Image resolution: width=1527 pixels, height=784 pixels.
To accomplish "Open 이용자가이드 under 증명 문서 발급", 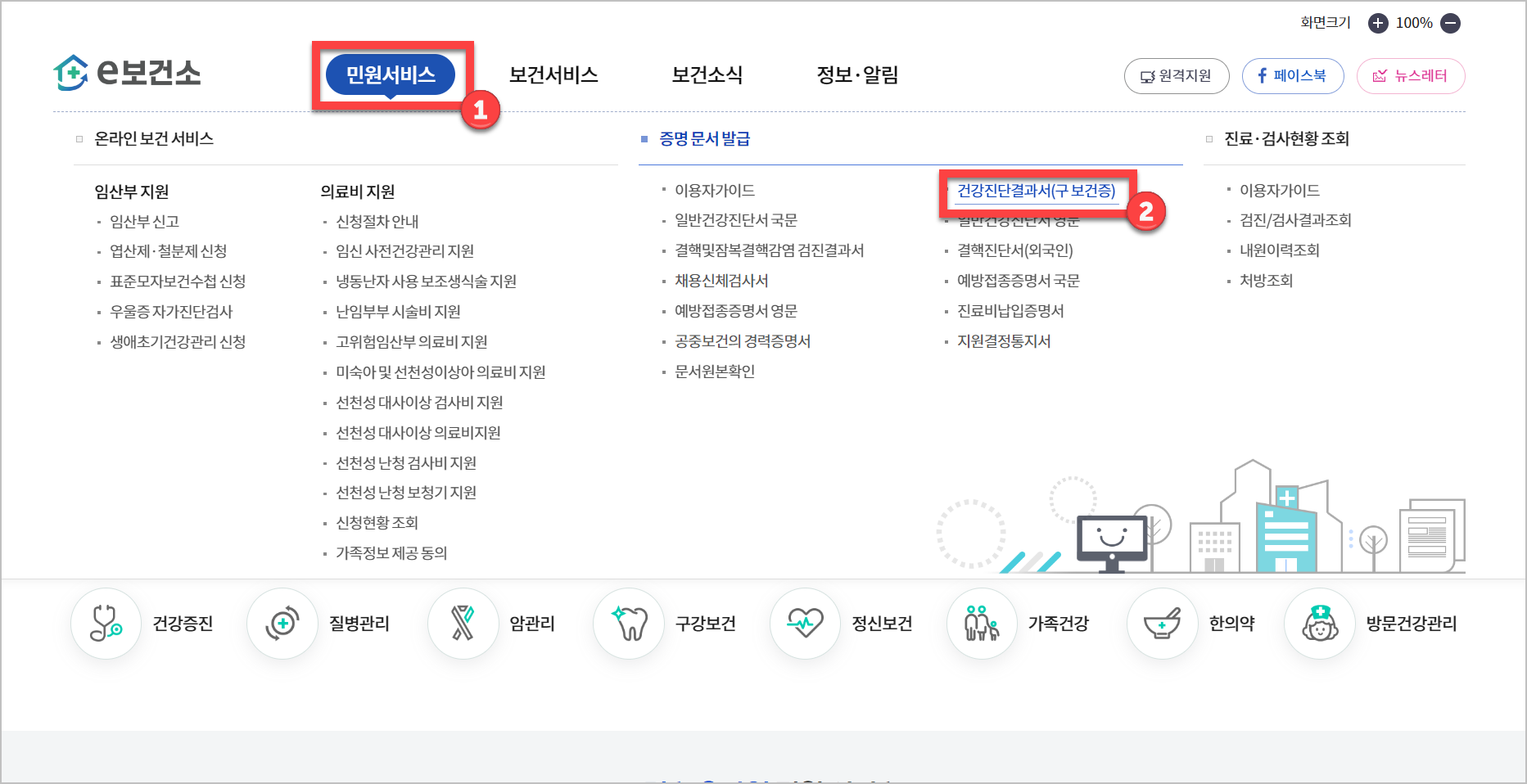I will click(x=715, y=191).
